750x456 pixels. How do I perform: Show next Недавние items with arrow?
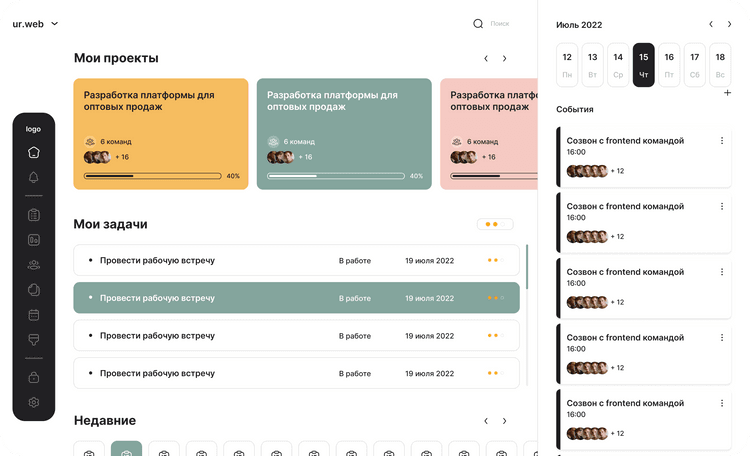click(504, 421)
